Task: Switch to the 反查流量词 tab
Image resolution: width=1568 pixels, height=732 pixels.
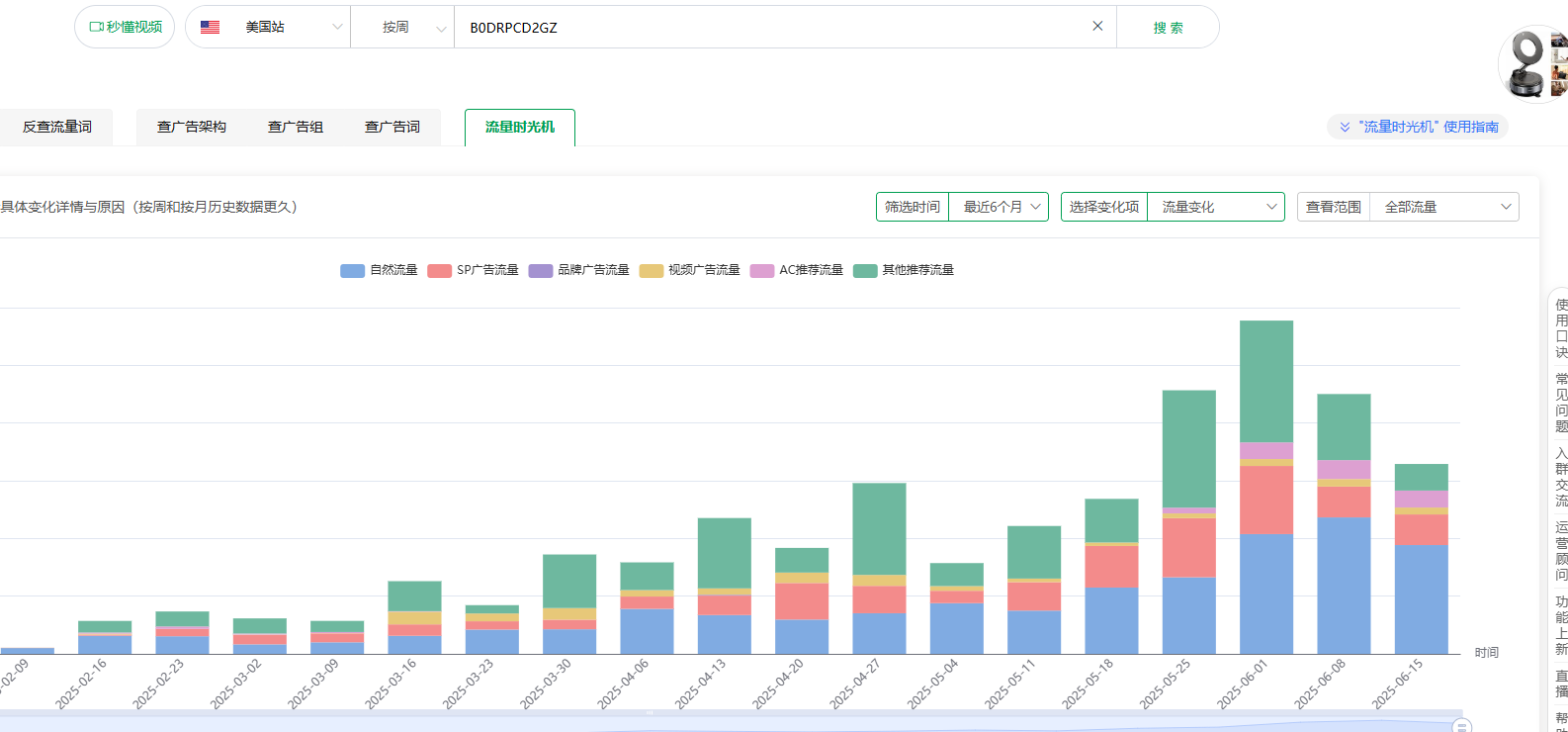Action: click(x=57, y=127)
